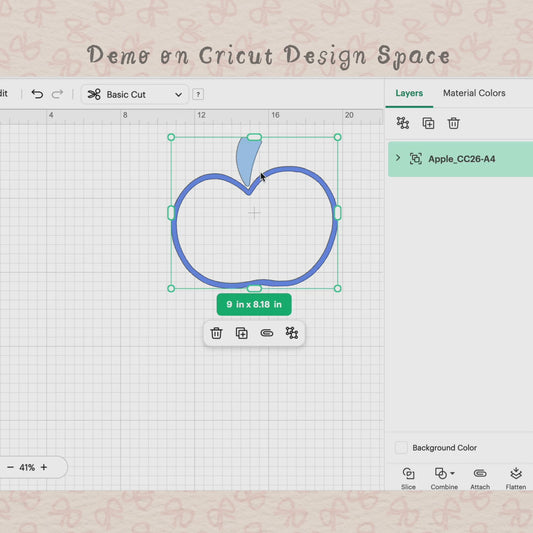Click the Slice tool
533x533 pixels.
click(408, 478)
